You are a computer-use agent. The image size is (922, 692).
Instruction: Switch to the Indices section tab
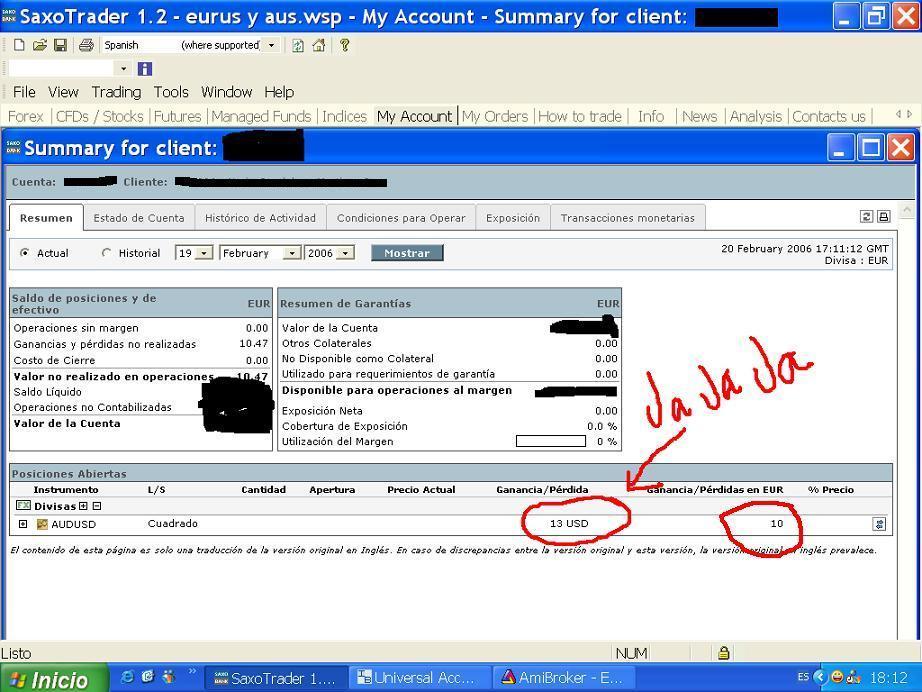point(344,116)
